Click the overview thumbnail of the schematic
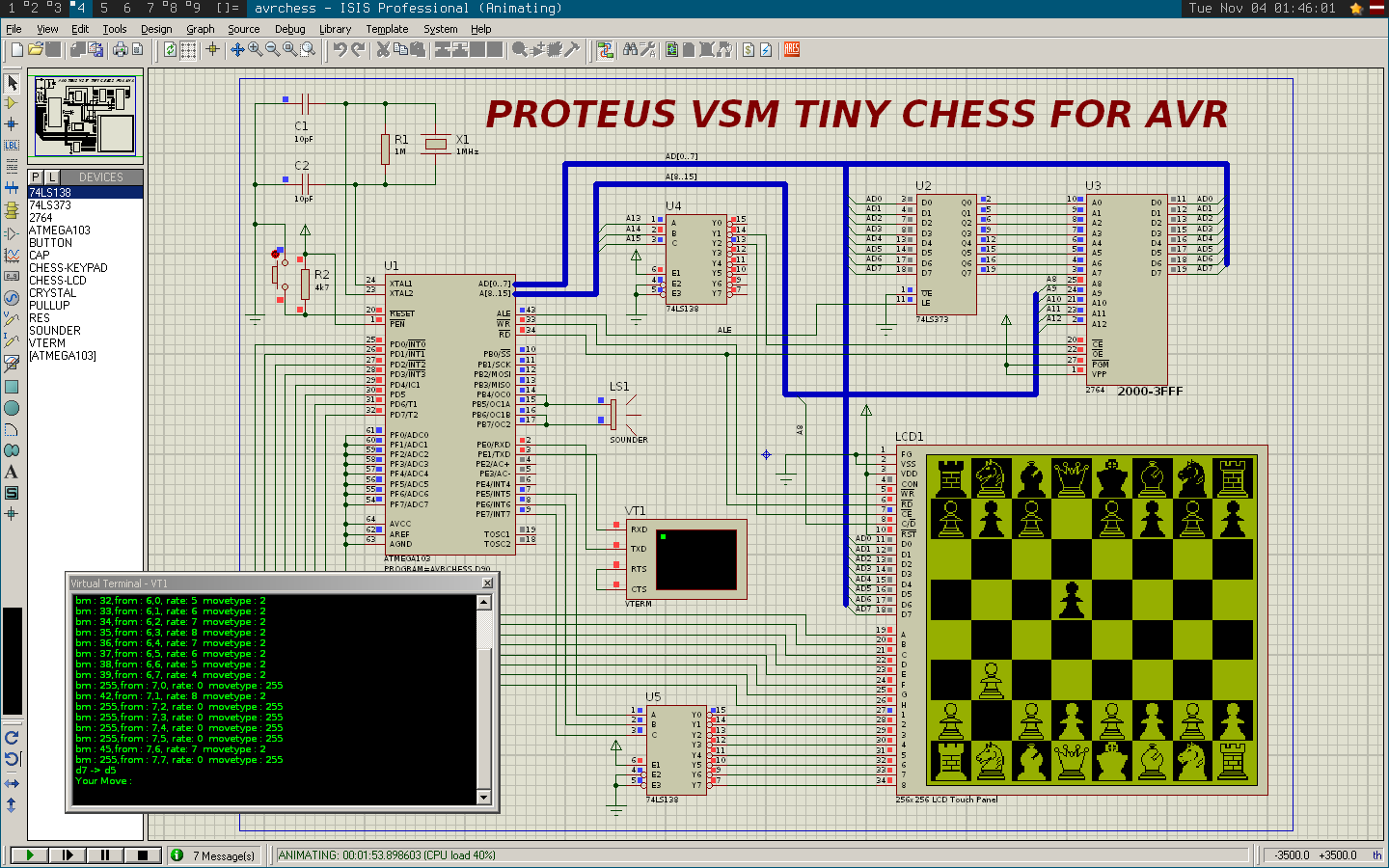Image resolution: width=1389 pixels, height=868 pixels. pos(86,116)
